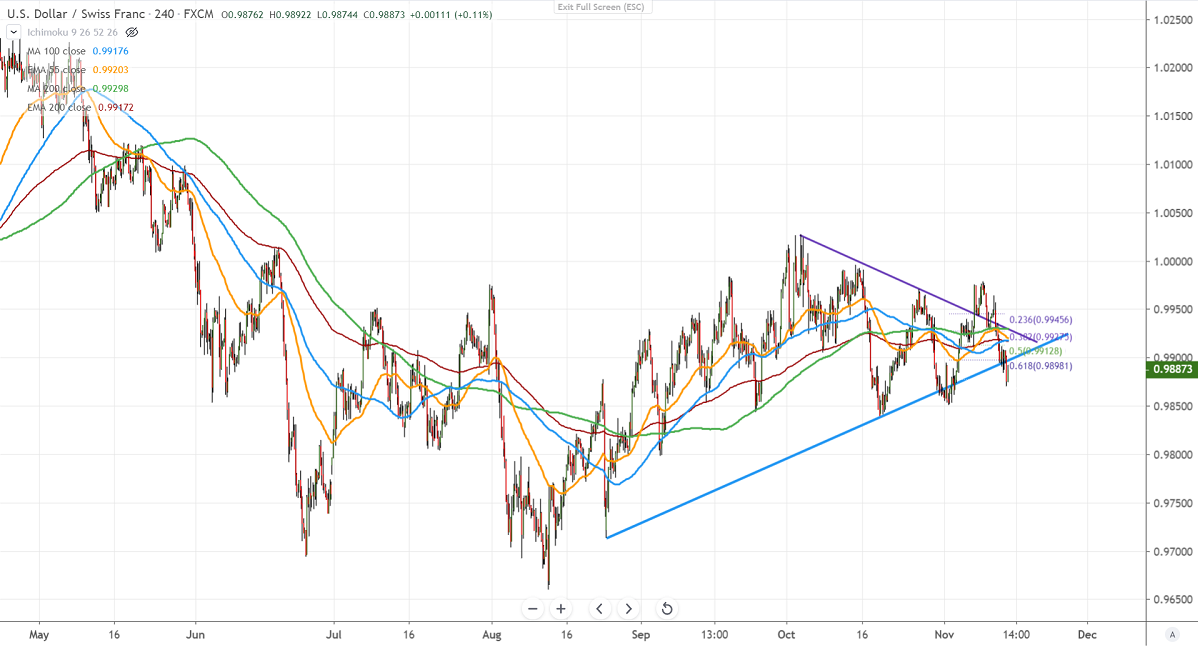Click Exit Full Screen (ESC) label

coord(601,7)
